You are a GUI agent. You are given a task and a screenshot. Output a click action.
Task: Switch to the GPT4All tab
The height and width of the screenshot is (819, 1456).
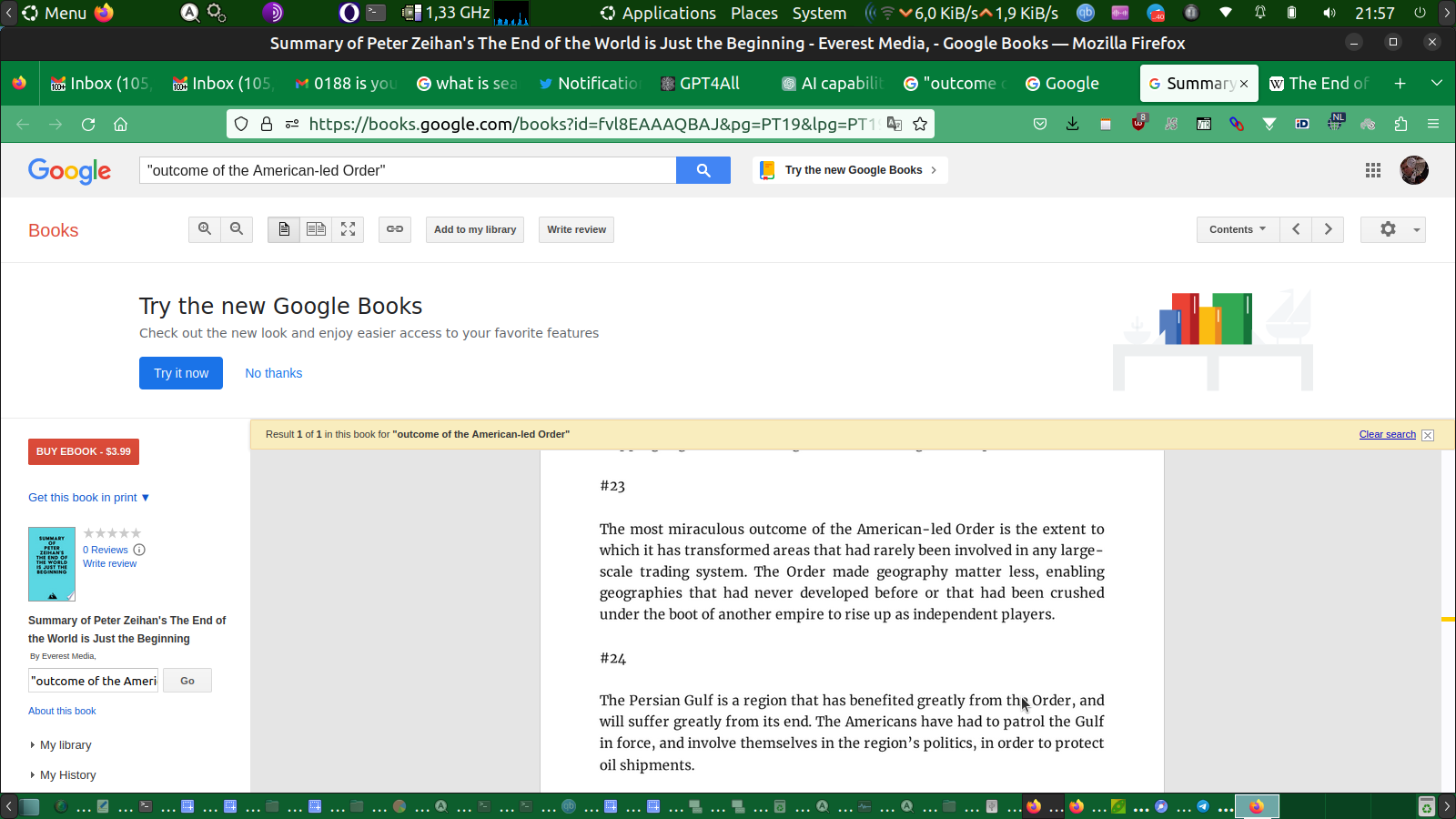[712, 84]
